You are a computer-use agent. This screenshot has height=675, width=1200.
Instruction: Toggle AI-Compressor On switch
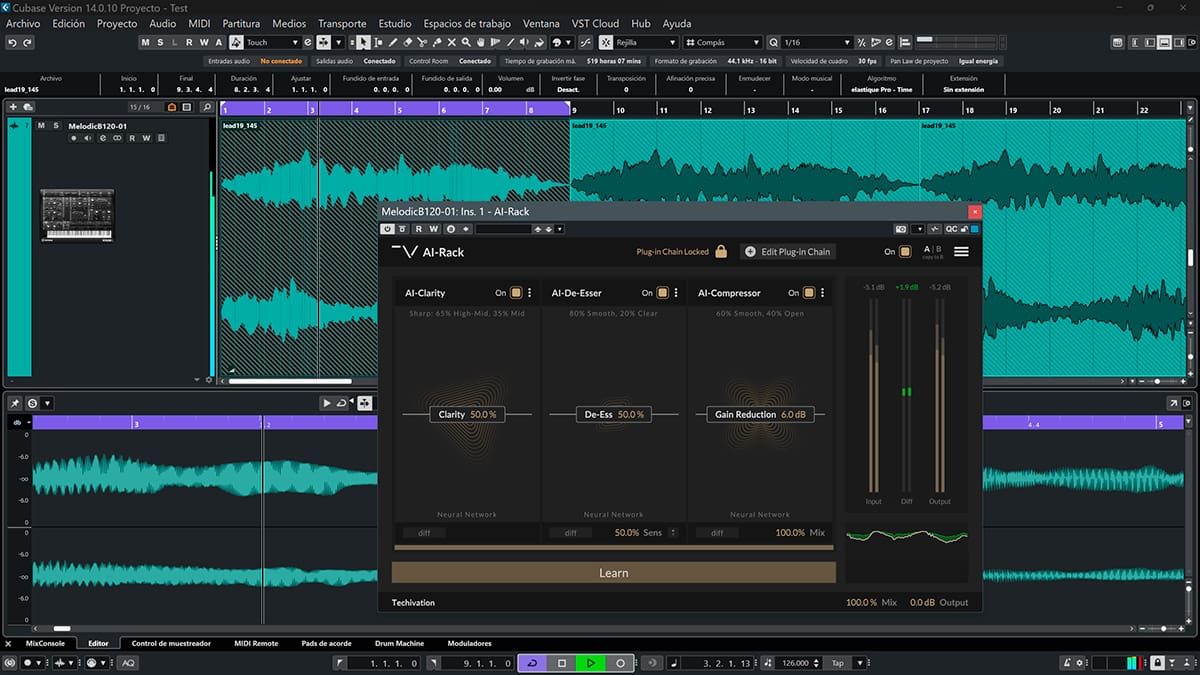click(808, 293)
